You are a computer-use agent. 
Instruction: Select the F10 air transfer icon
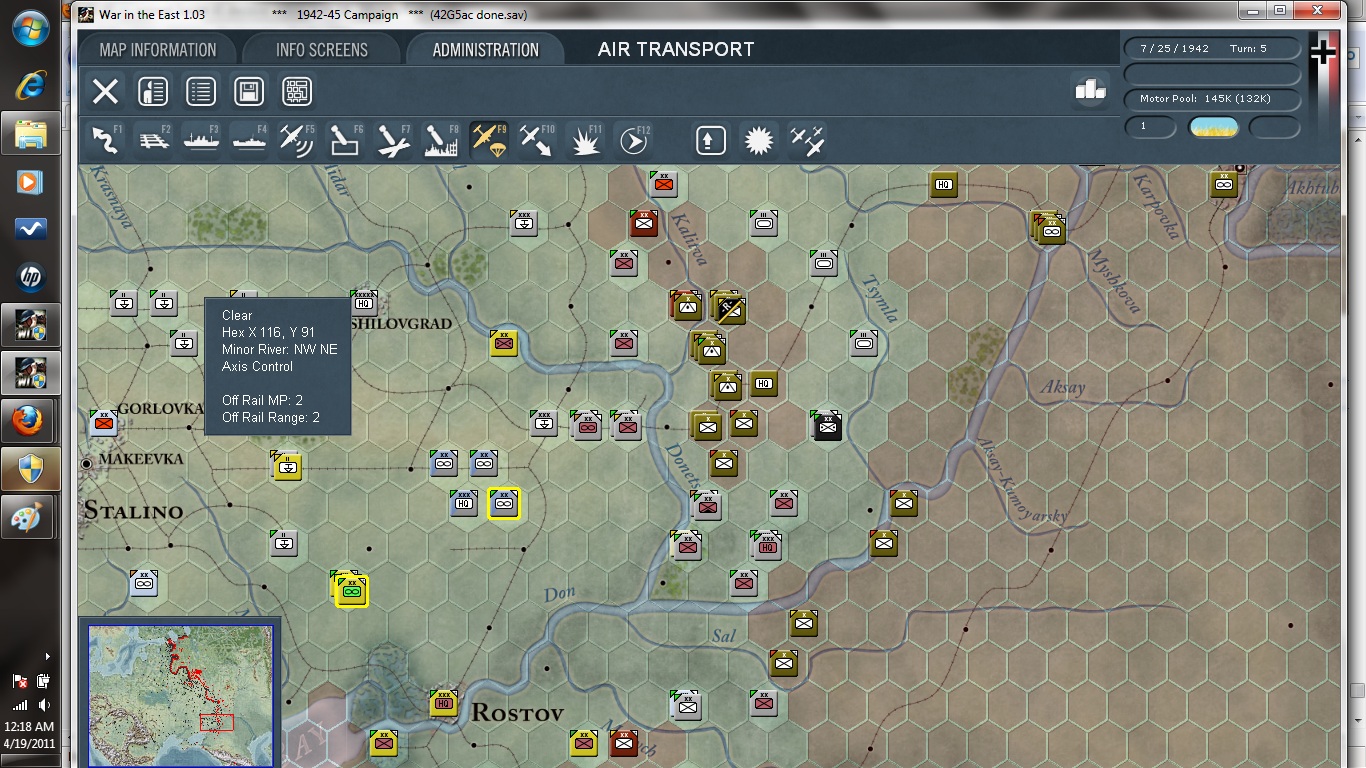[537, 140]
